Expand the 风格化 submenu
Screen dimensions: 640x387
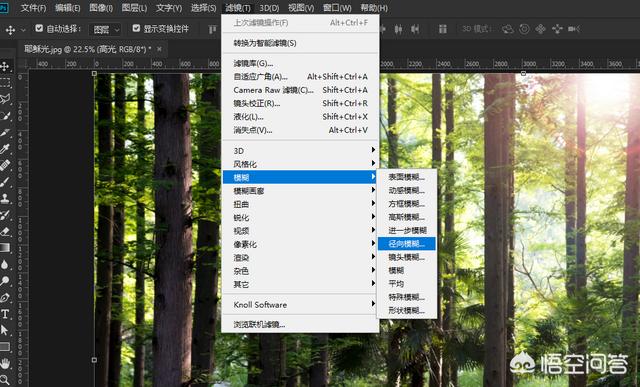pyautogui.click(x=300, y=164)
